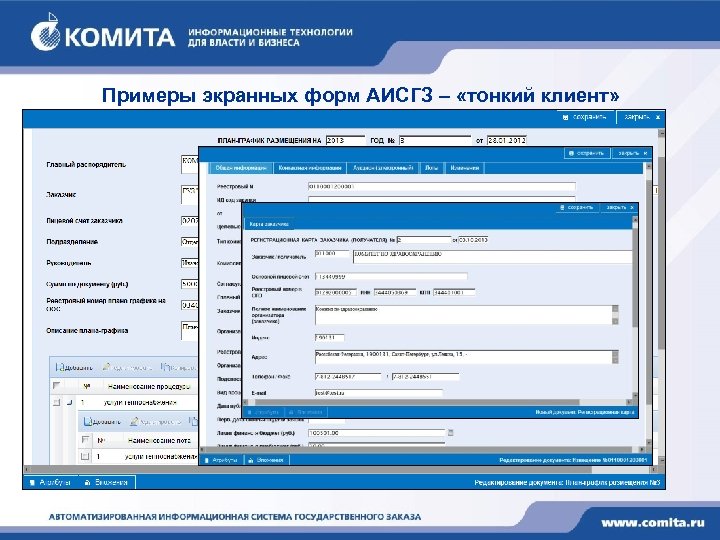The height and width of the screenshot is (540, 720).
Task: Click Реестровый № field in middle window
Action: click(x=441, y=187)
